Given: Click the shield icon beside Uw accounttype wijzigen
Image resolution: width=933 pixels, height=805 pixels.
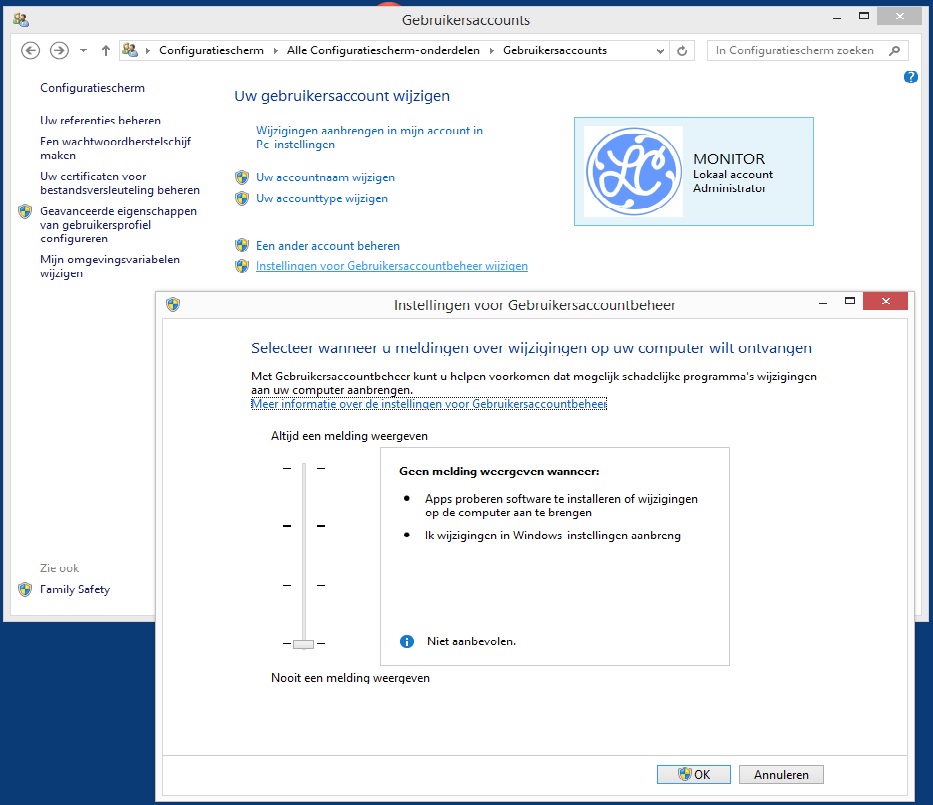Looking at the screenshot, I should coord(242,198).
